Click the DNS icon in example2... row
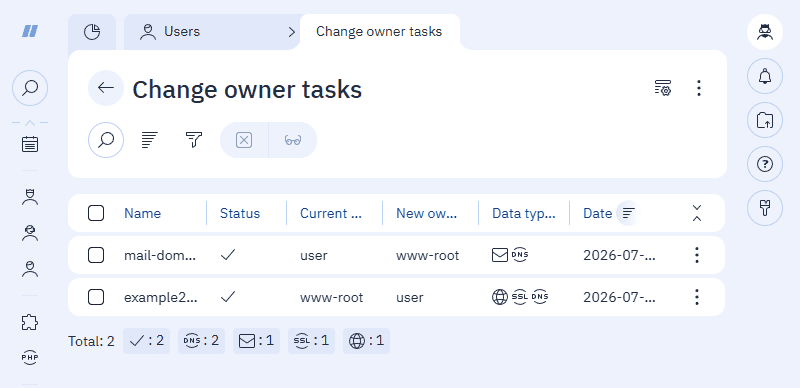This screenshot has width=800, height=388. coord(540,297)
